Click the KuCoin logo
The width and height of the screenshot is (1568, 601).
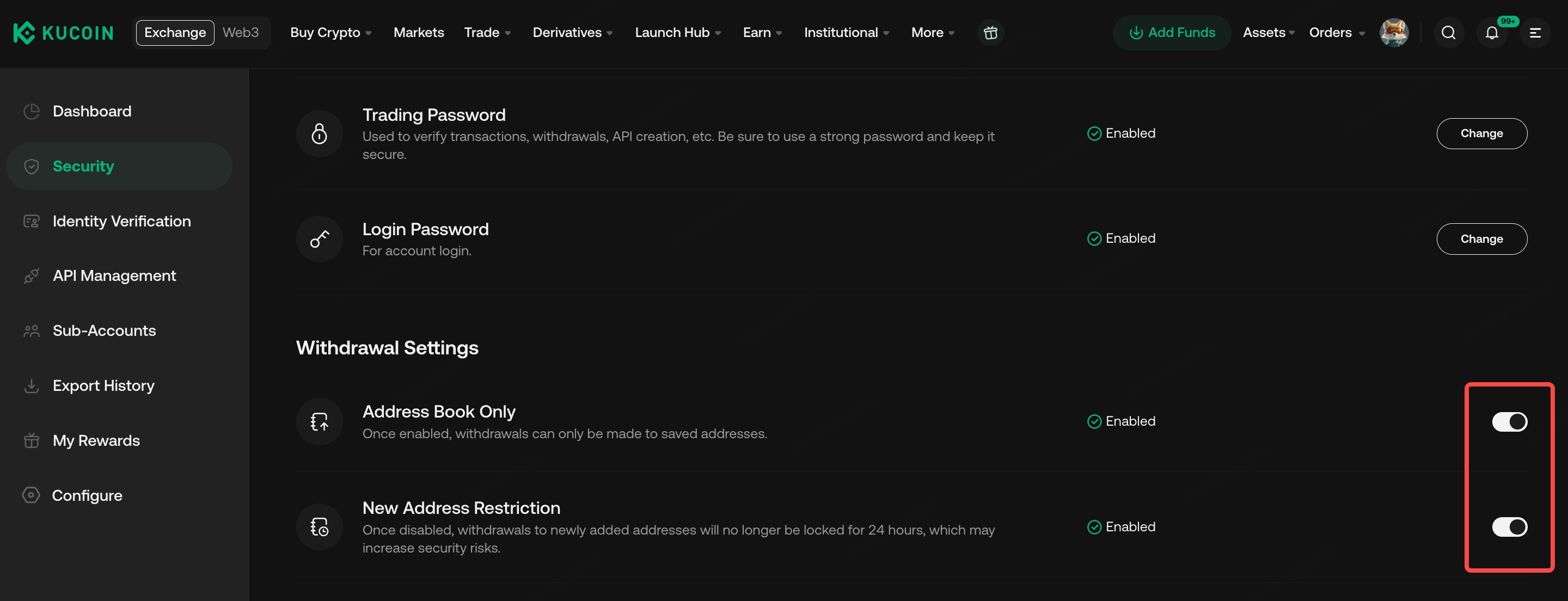click(63, 32)
